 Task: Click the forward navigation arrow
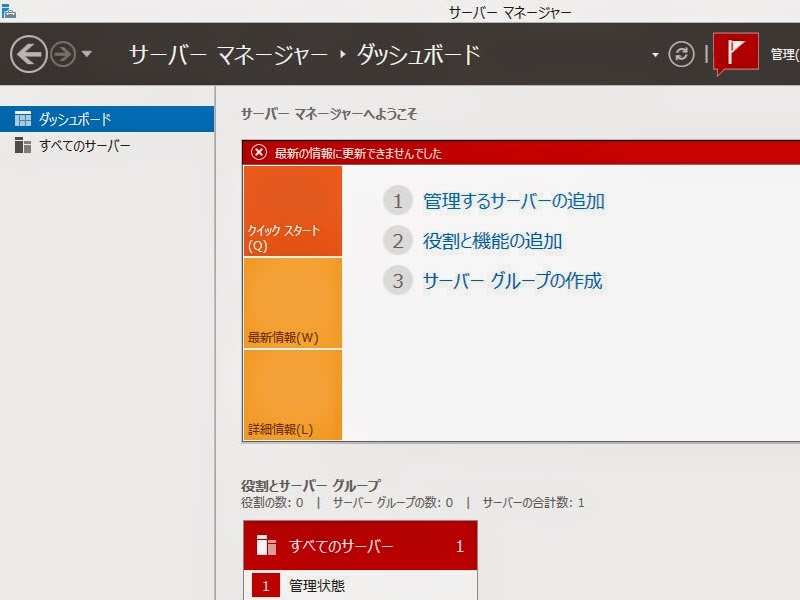point(64,54)
